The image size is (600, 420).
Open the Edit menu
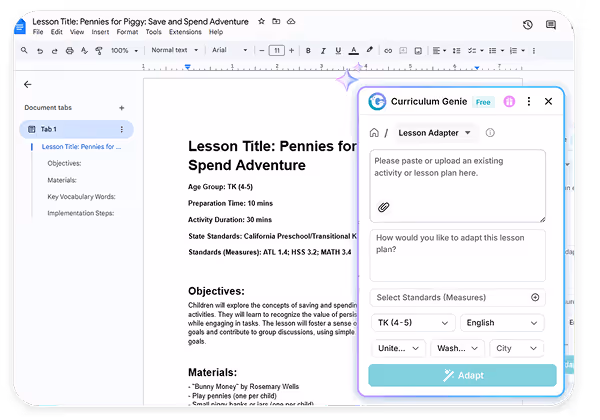(x=57, y=32)
